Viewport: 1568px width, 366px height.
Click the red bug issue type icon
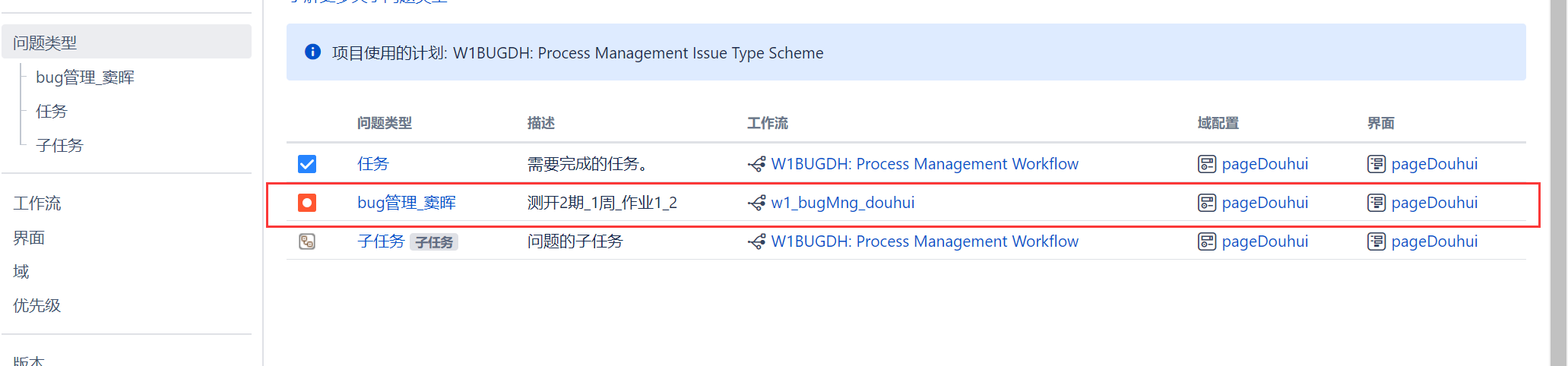click(307, 203)
